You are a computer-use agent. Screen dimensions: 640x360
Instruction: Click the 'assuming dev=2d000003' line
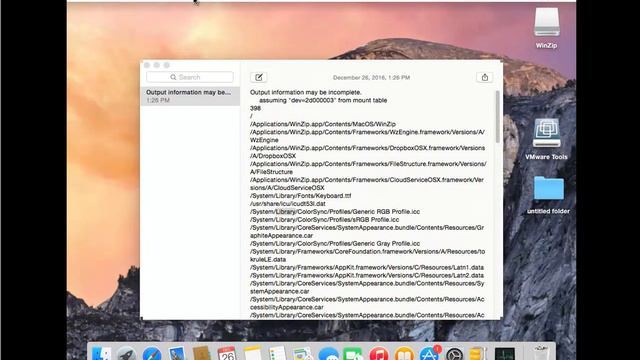tap(323, 100)
